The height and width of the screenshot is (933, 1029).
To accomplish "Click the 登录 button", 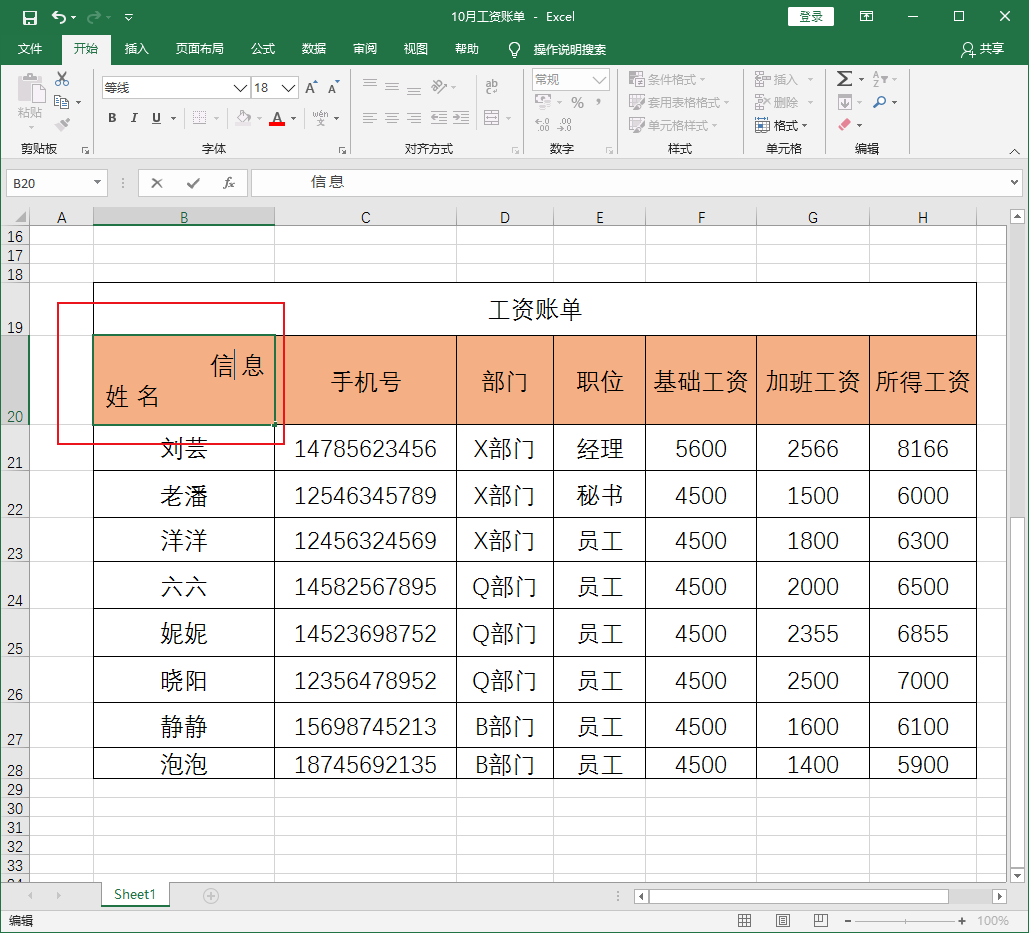I will (x=810, y=16).
